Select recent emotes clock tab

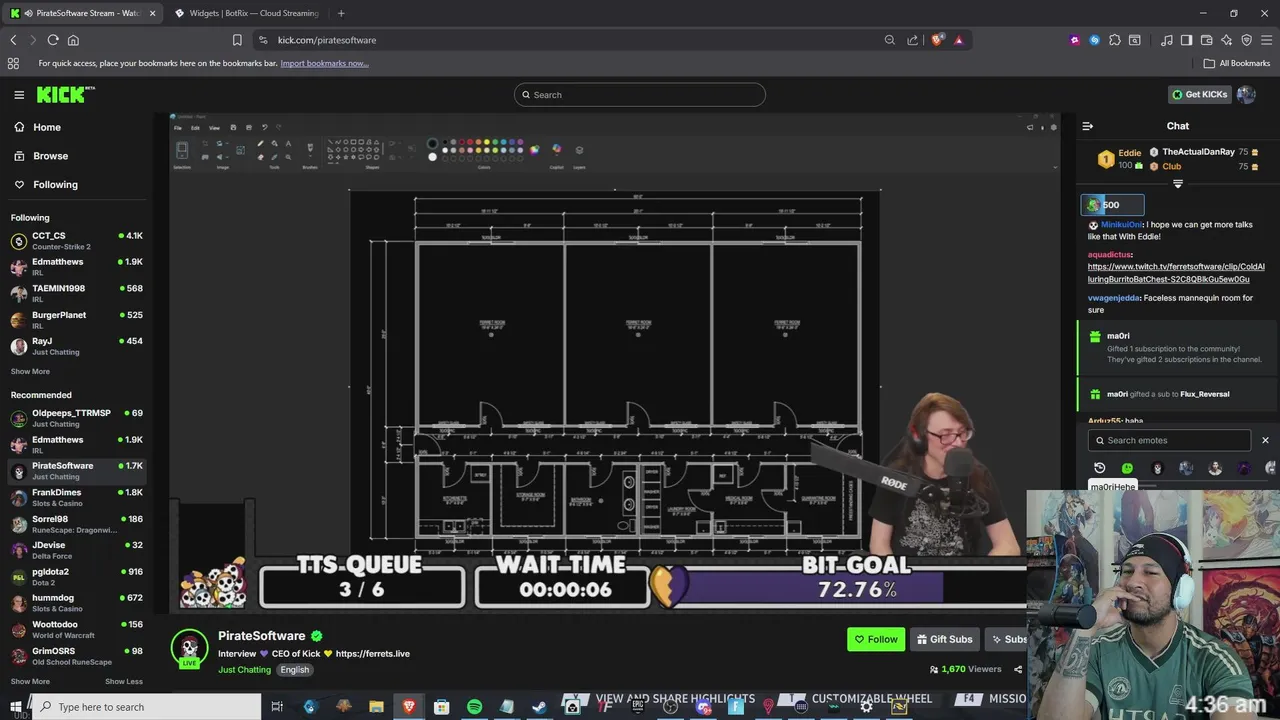tap(1100, 468)
